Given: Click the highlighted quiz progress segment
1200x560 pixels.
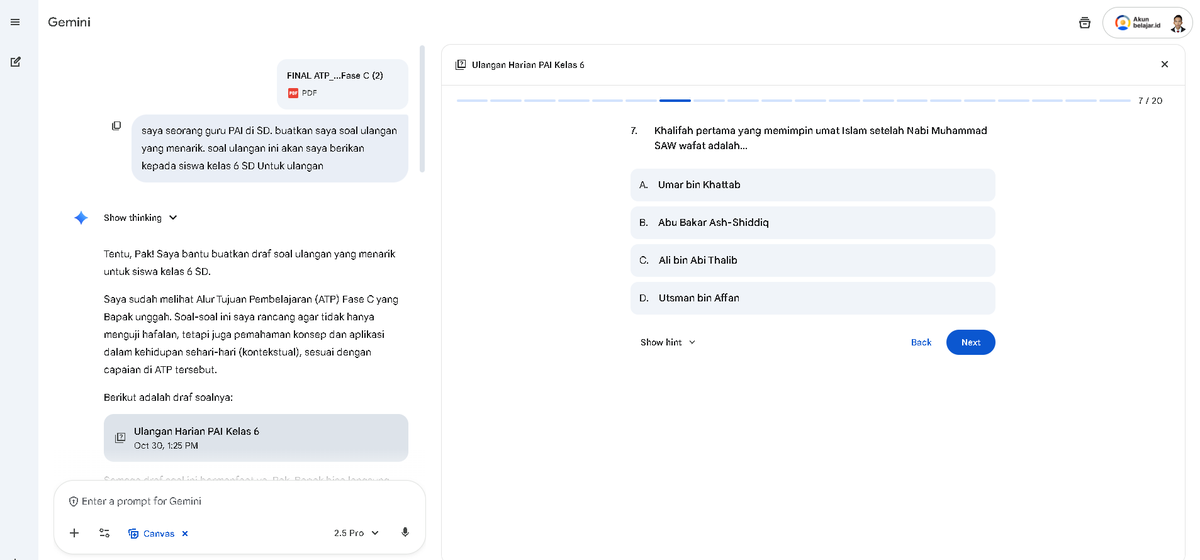Looking at the screenshot, I should 675,101.
